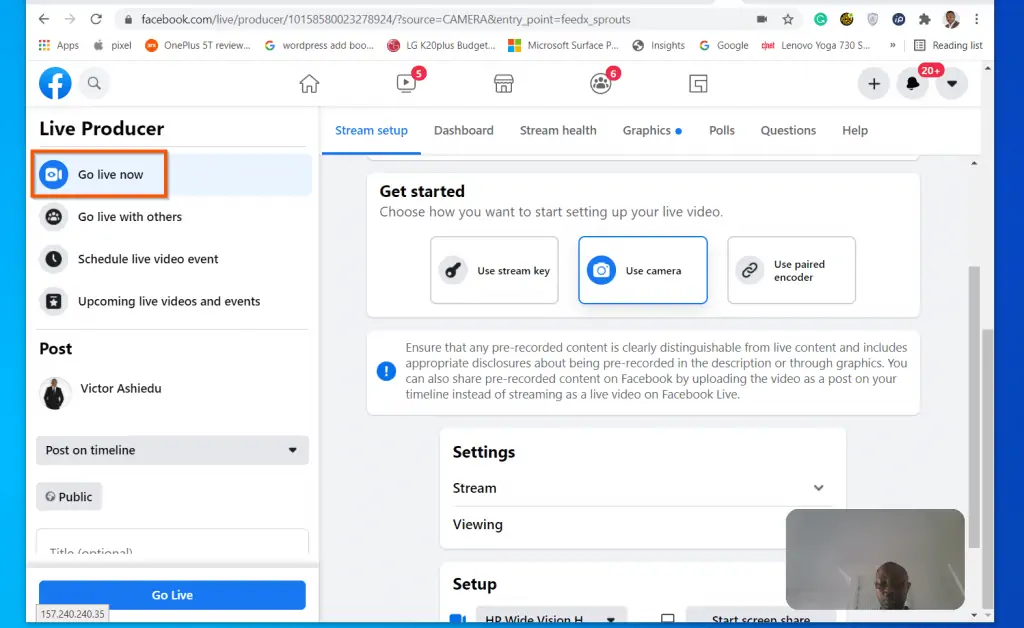This screenshot has width=1024, height=628.
Task: Click the info icon beside the pre-recorded notice
Action: [x=386, y=371]
